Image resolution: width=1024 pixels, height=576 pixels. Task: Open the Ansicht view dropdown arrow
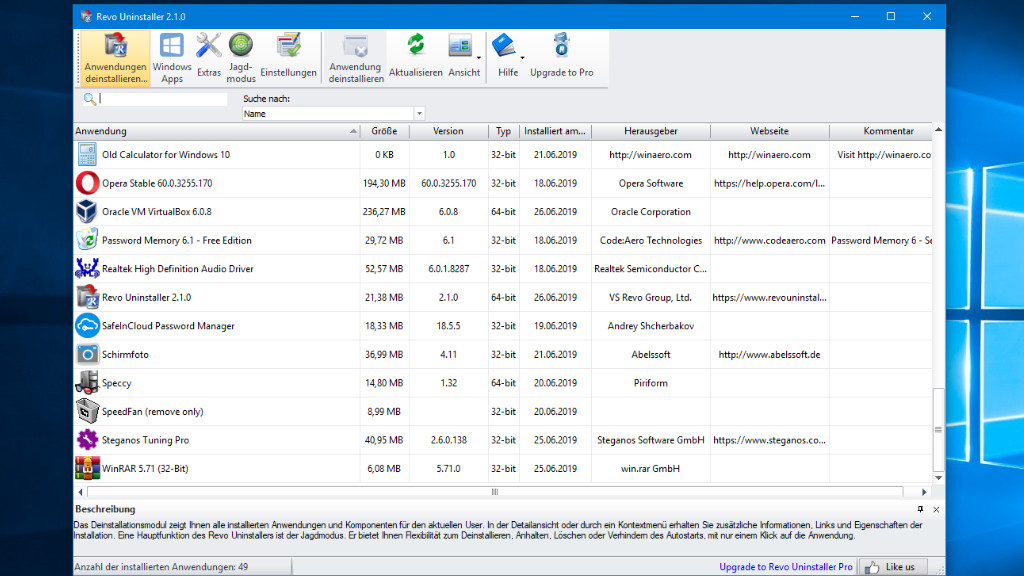point(479,58)
